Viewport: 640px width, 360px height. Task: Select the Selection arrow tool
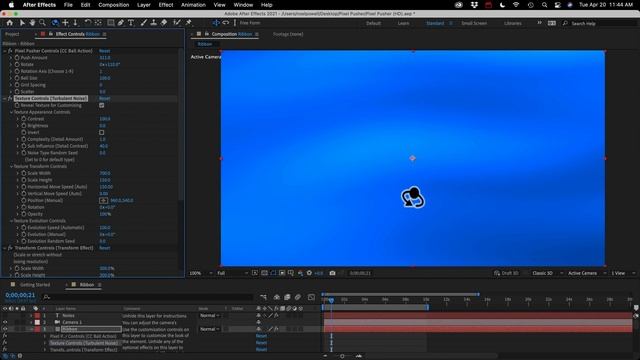point(22,23)
